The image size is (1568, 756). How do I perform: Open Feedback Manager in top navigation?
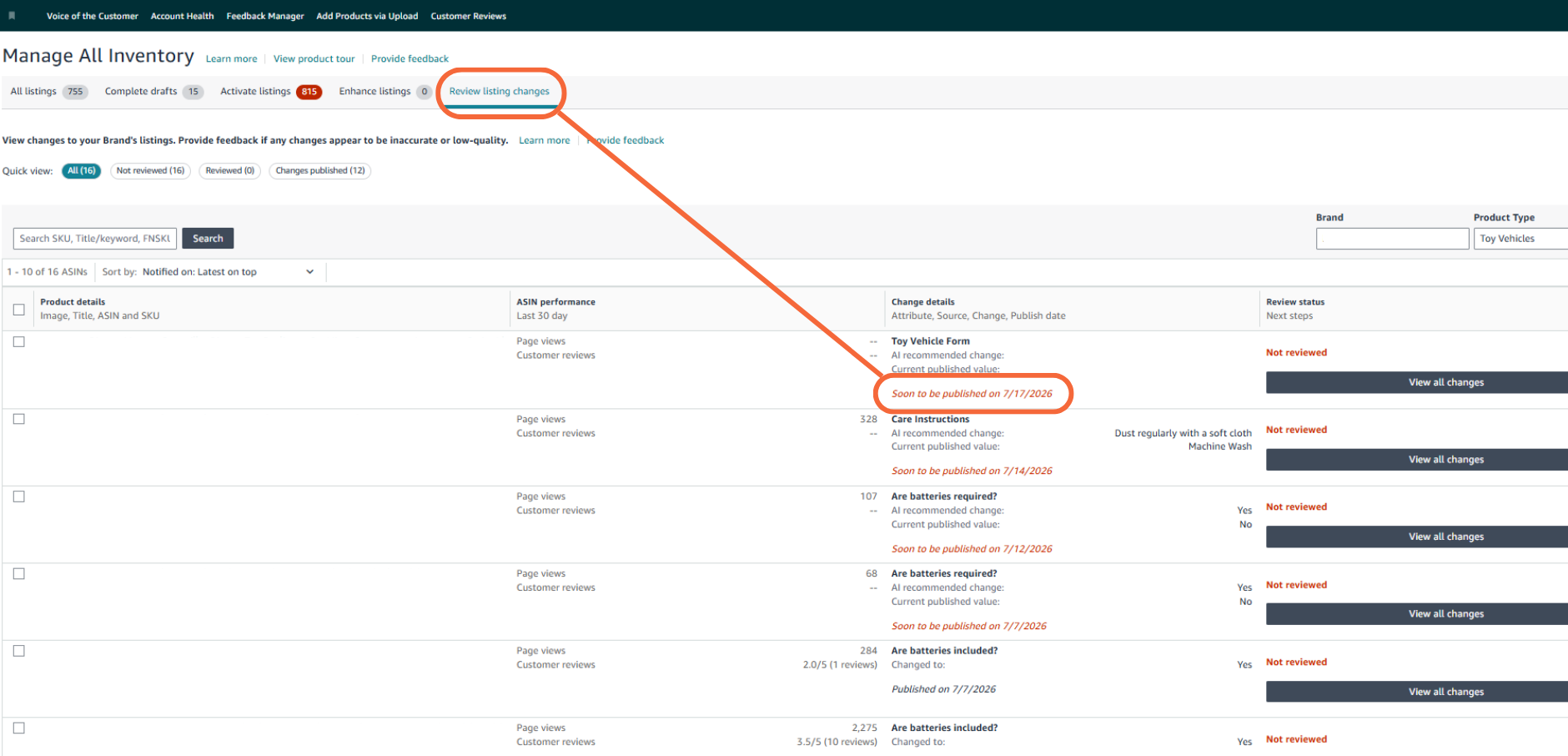click(265, 16)
